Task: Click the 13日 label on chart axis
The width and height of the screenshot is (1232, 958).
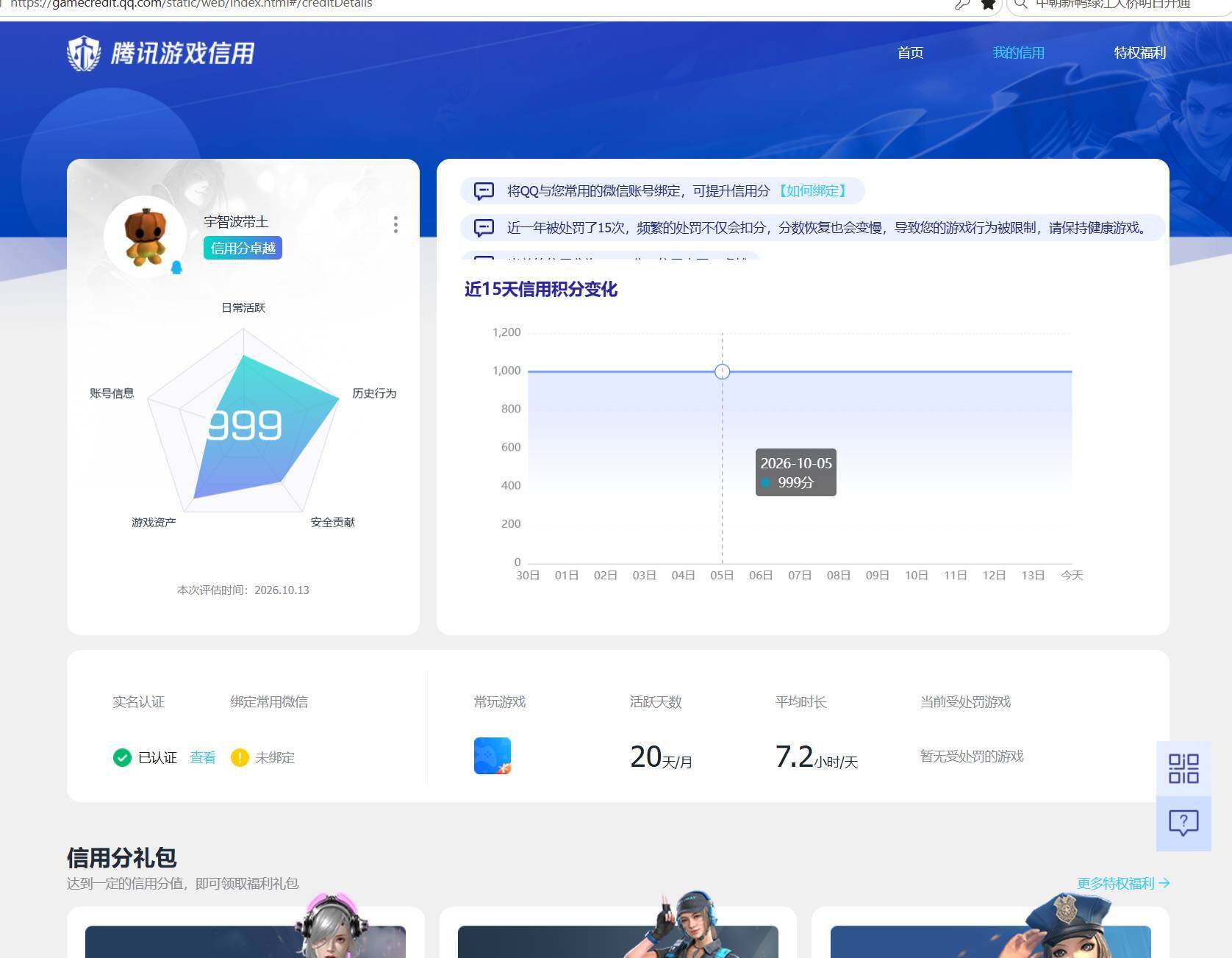Action: 1033,575
